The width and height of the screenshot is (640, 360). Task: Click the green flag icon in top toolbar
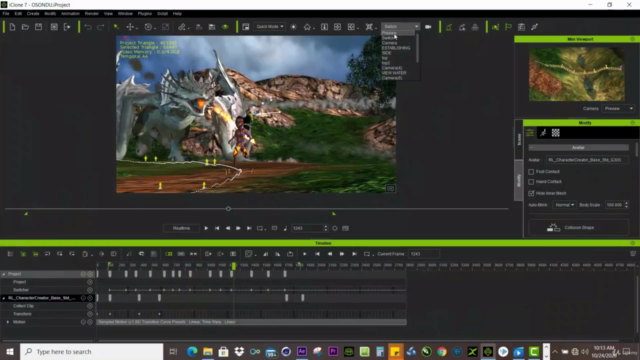pyautogui.click(x=508, y=27)
